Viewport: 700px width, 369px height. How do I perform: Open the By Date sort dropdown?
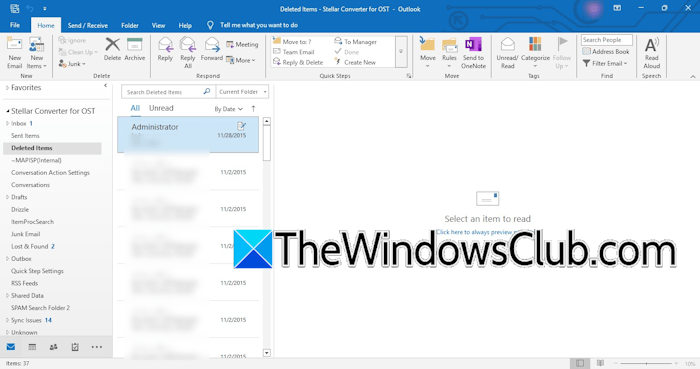point(228,109)
